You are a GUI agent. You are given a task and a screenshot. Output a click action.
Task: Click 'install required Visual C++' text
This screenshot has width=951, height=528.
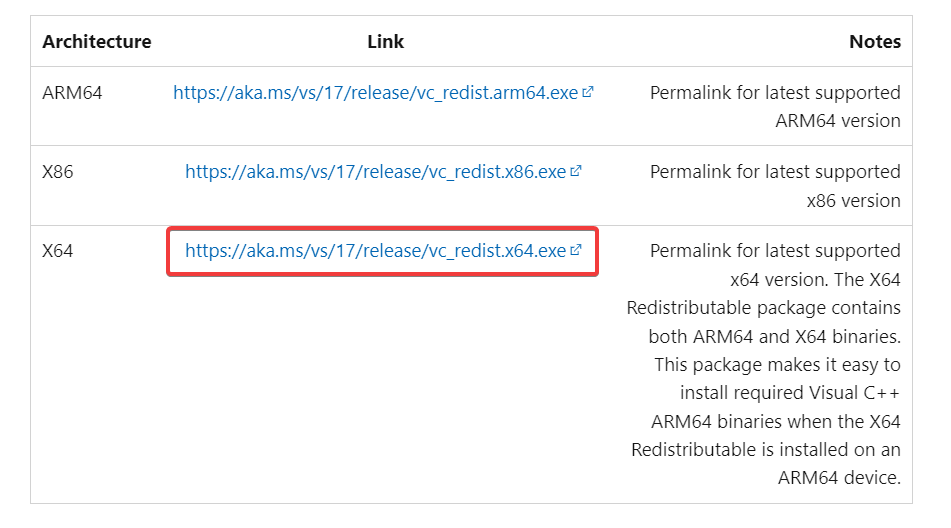click(x=790, y=393)
